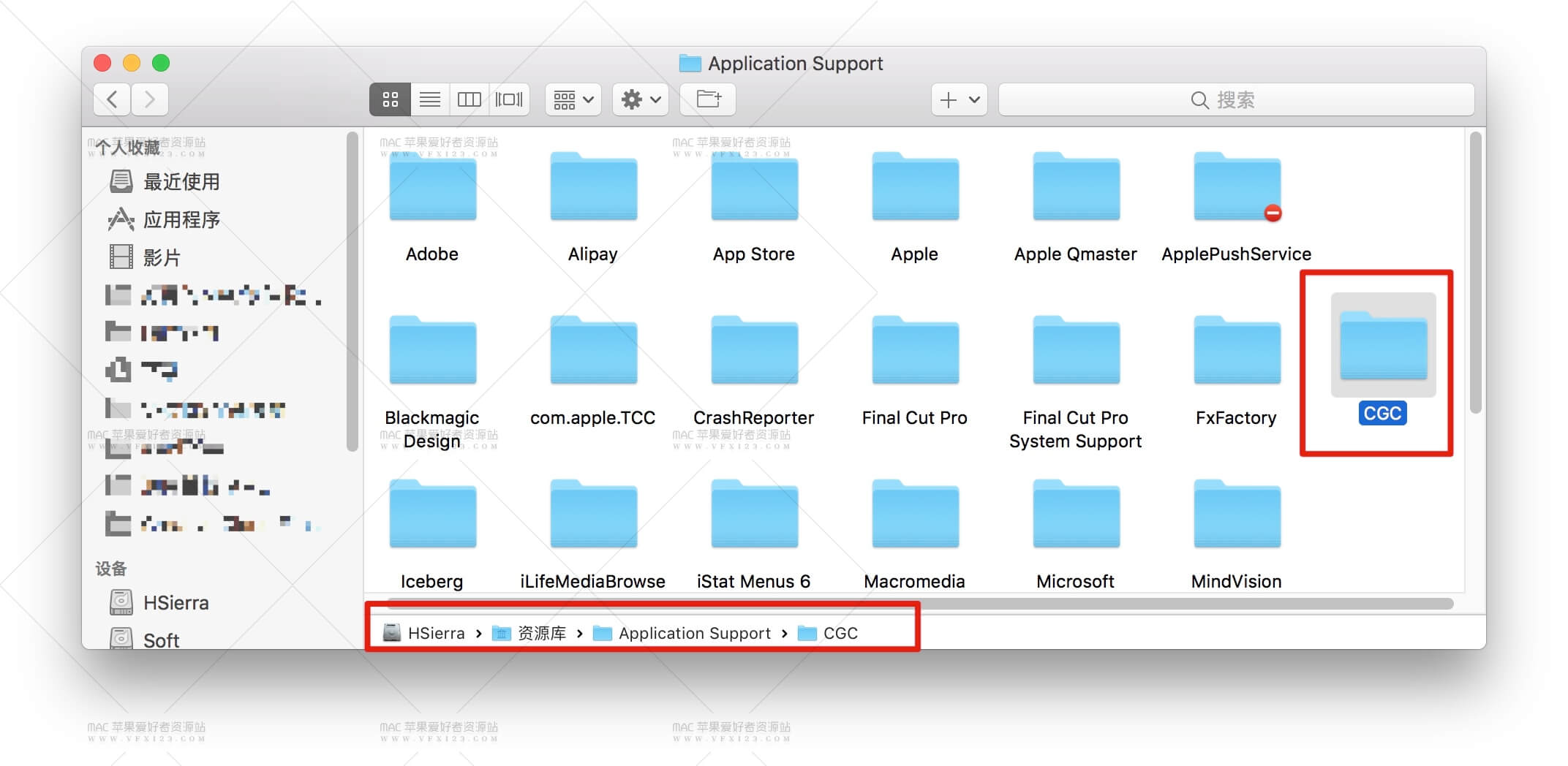Viewport: 1568px width, 766px height.
Task: Select HSierra disk in sidebar
Action: click(159, 602)
